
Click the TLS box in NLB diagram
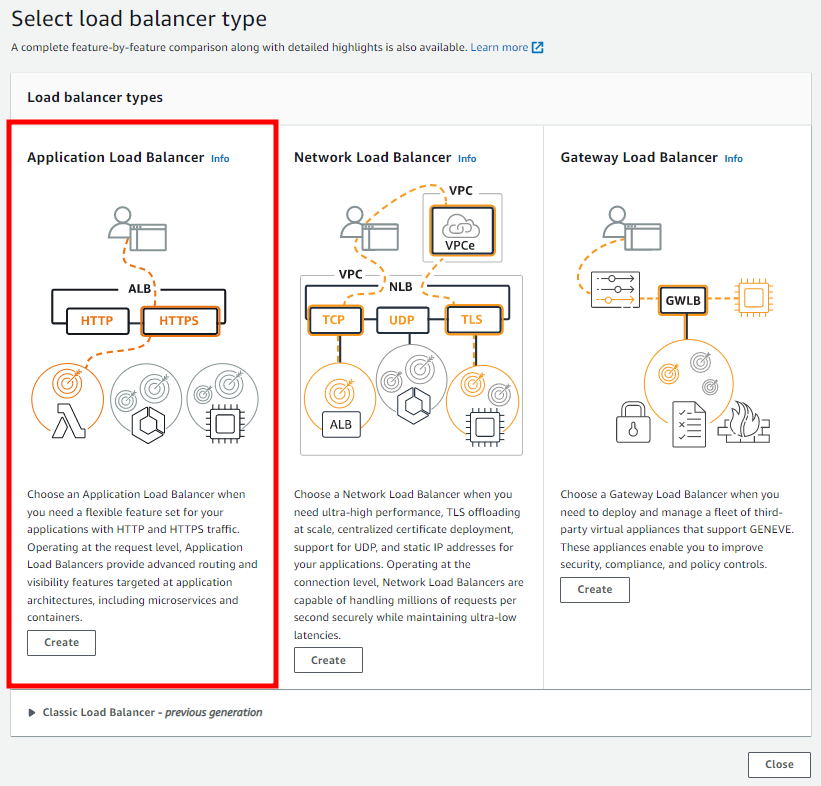473,319
